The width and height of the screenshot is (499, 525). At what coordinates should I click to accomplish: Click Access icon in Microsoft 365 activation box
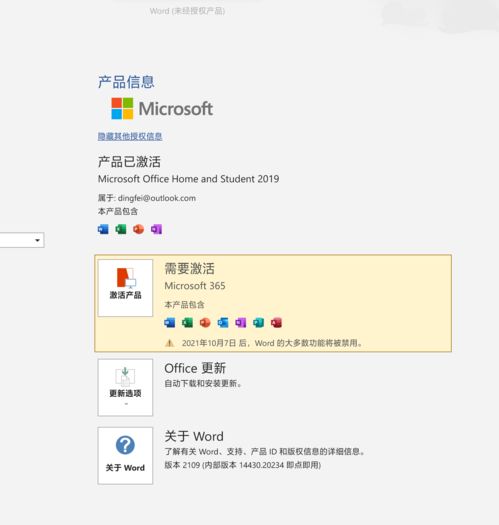[x=276, y=323]
